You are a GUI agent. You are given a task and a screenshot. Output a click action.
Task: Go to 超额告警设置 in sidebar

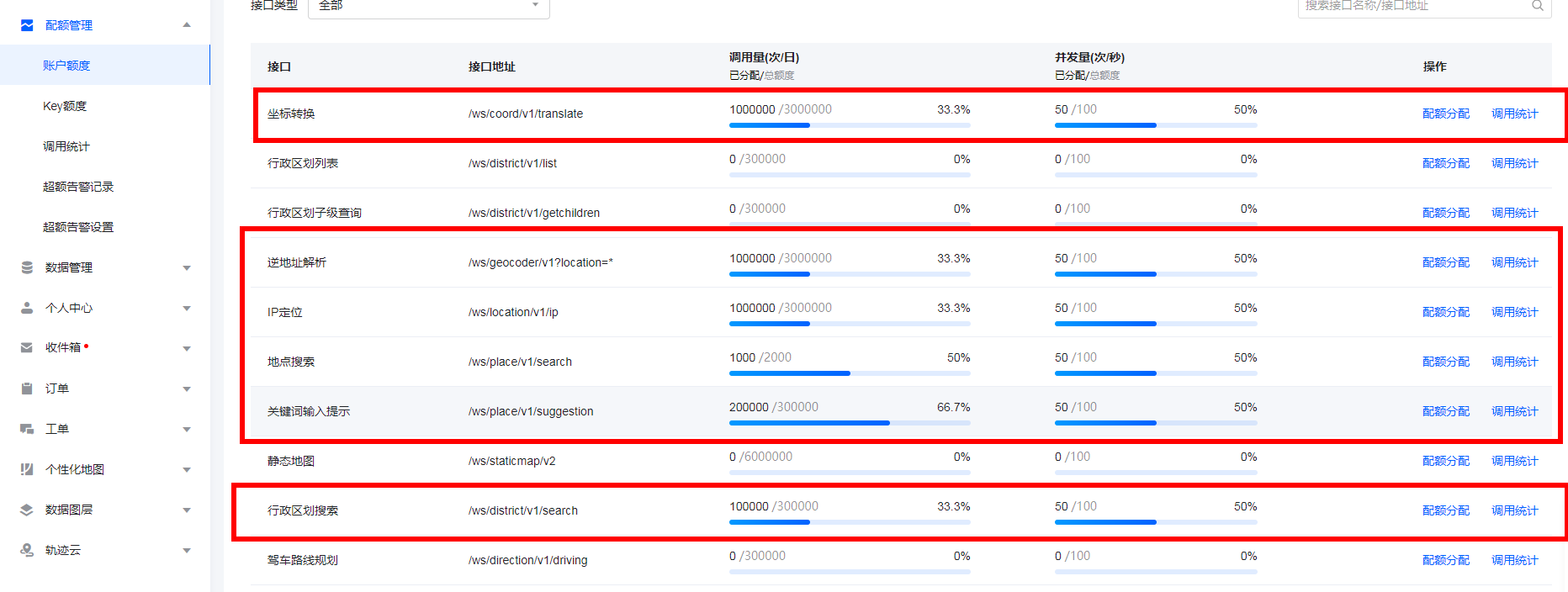(x=78, y=227)
